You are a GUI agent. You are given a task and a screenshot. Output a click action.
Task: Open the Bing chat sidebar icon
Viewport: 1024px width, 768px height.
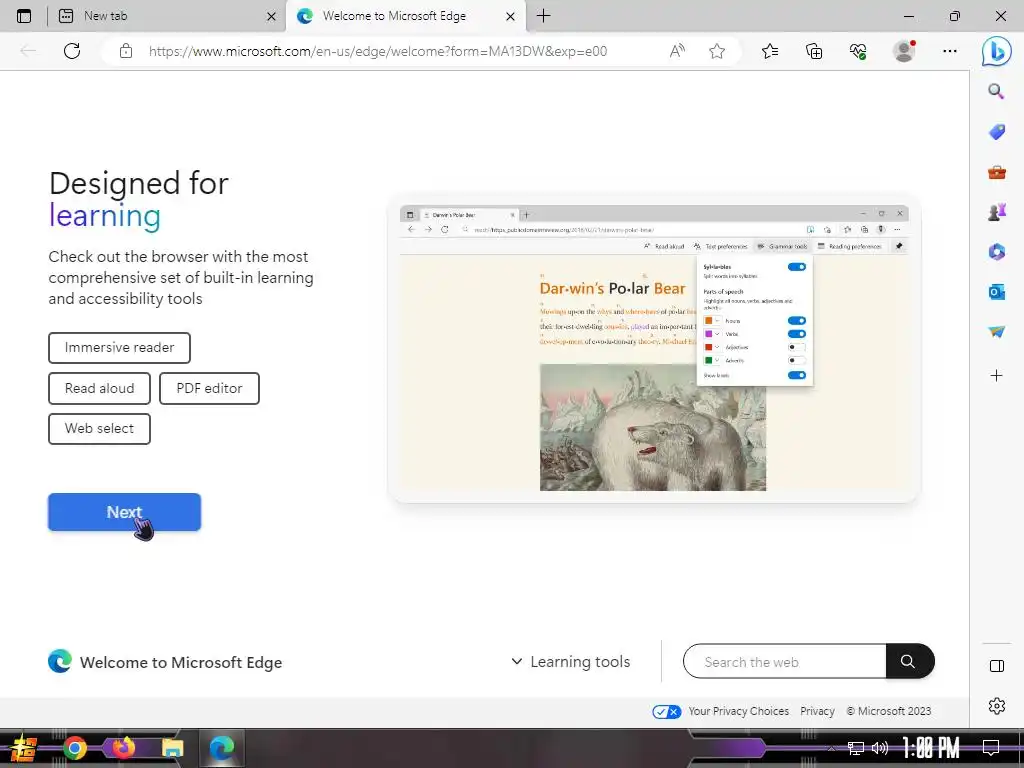pos(997,52)
